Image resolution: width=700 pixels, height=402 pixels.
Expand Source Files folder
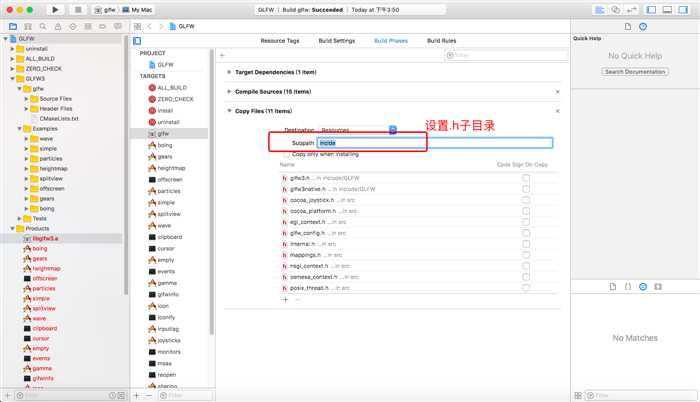[x=26, y=99]
